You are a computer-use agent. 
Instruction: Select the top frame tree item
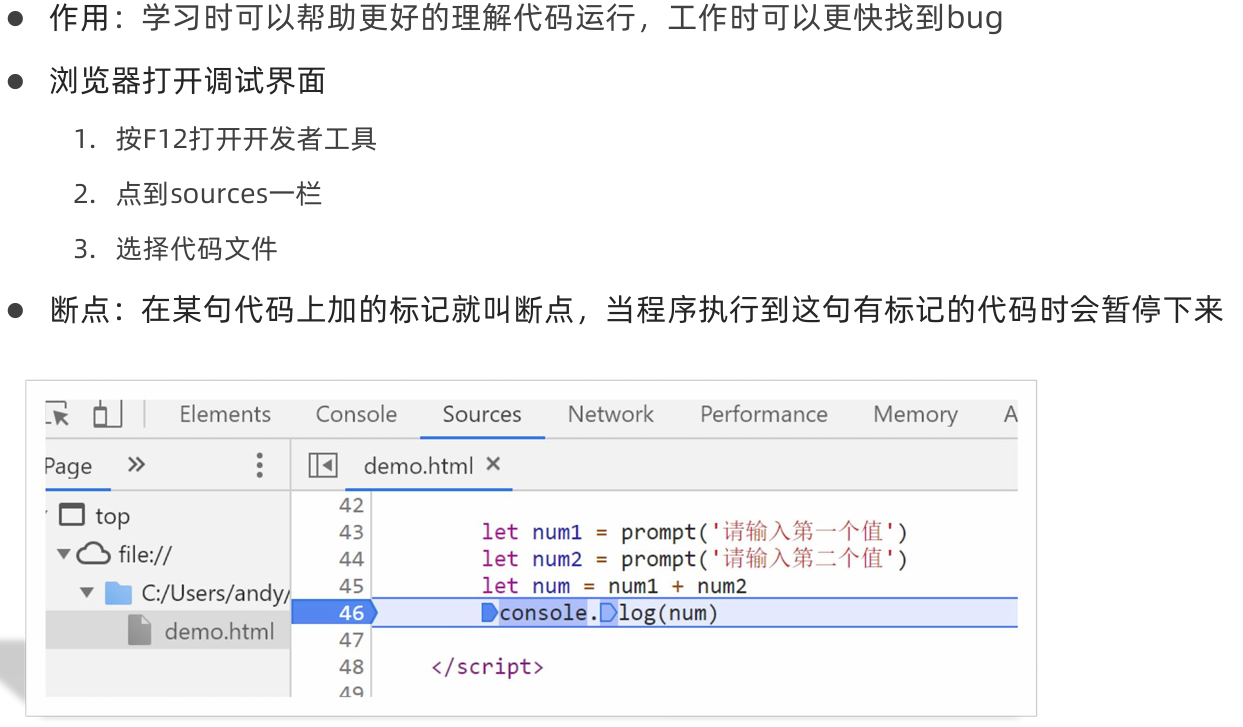point(112,516)
